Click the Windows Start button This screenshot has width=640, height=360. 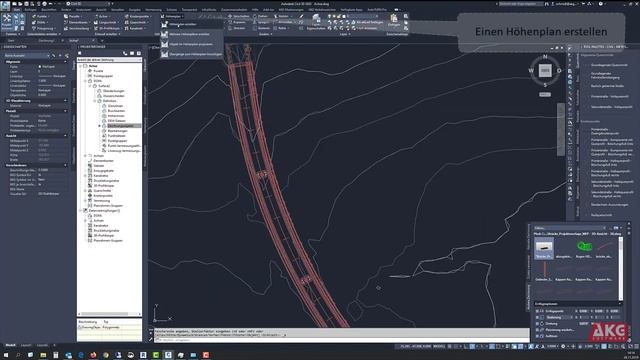pyautogui.click(x=5, y=355)
